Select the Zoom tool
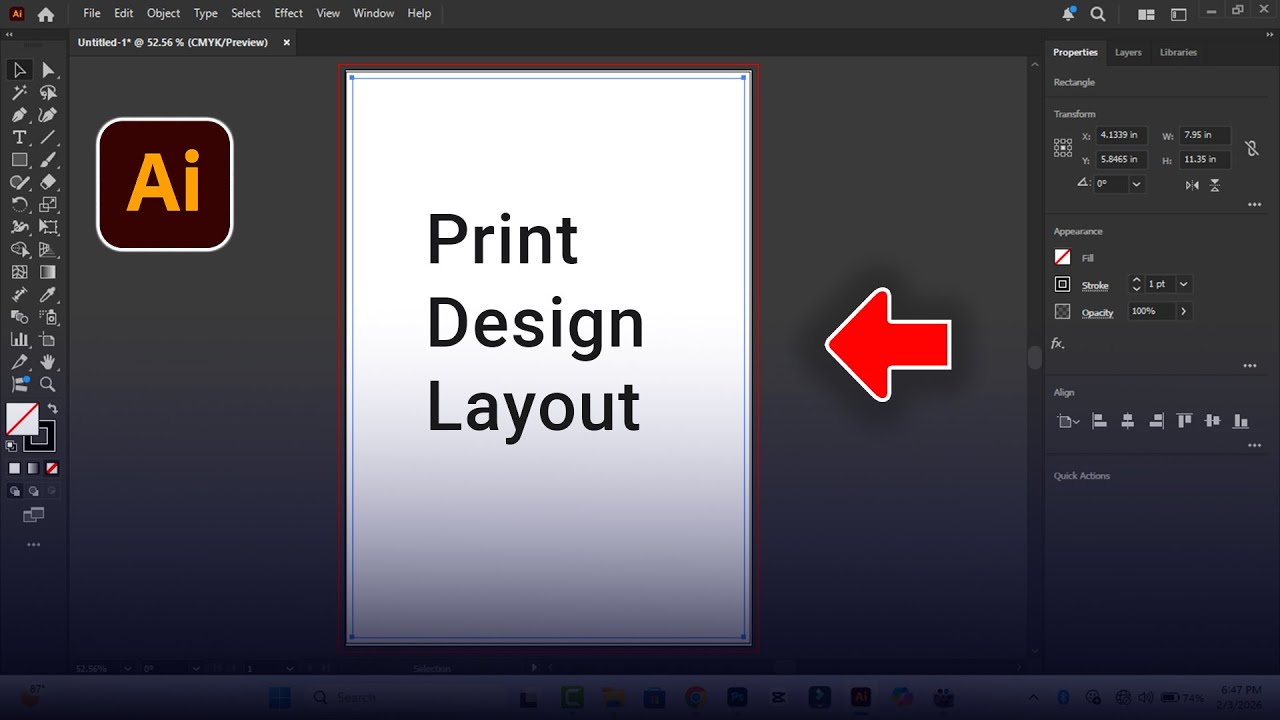The height and width of the screenshot is (720, 1280). (x=48, y=384)
